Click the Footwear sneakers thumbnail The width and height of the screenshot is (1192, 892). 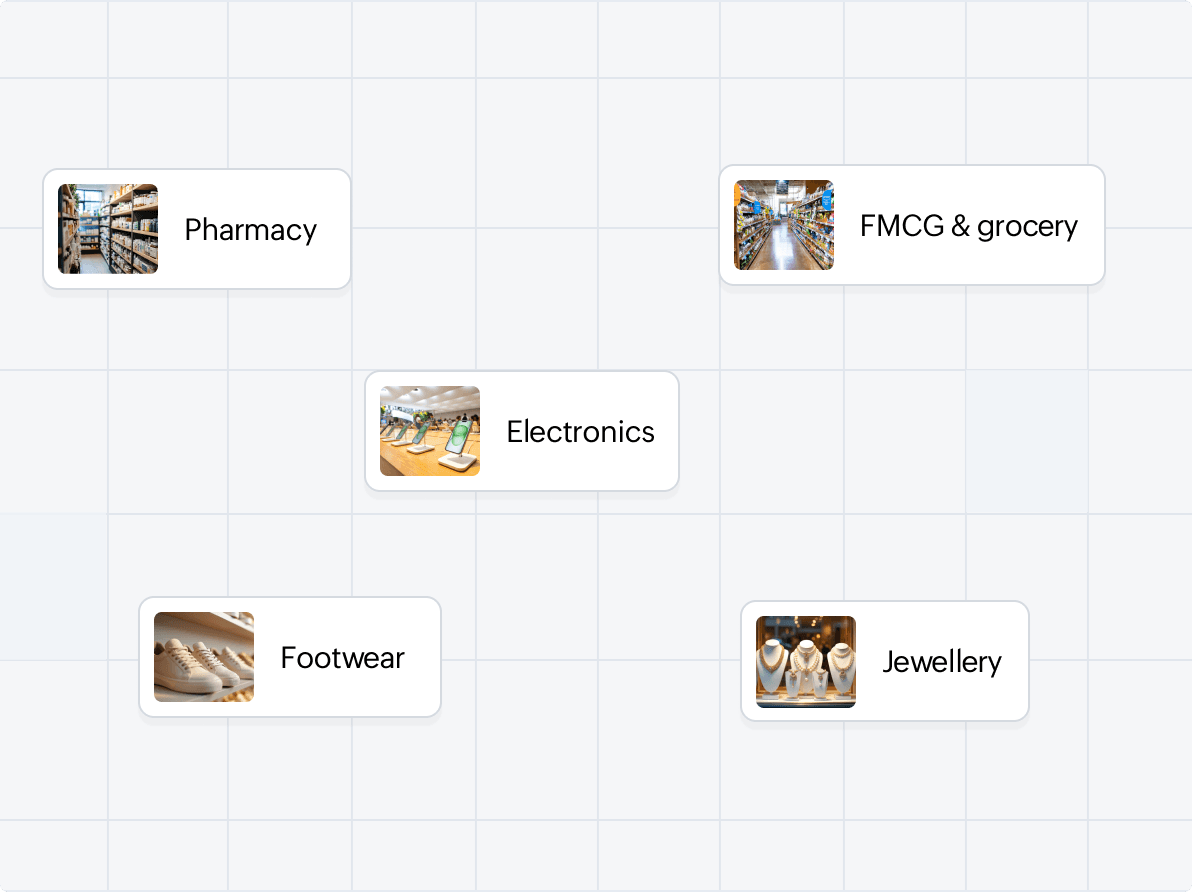click(204, 657)
